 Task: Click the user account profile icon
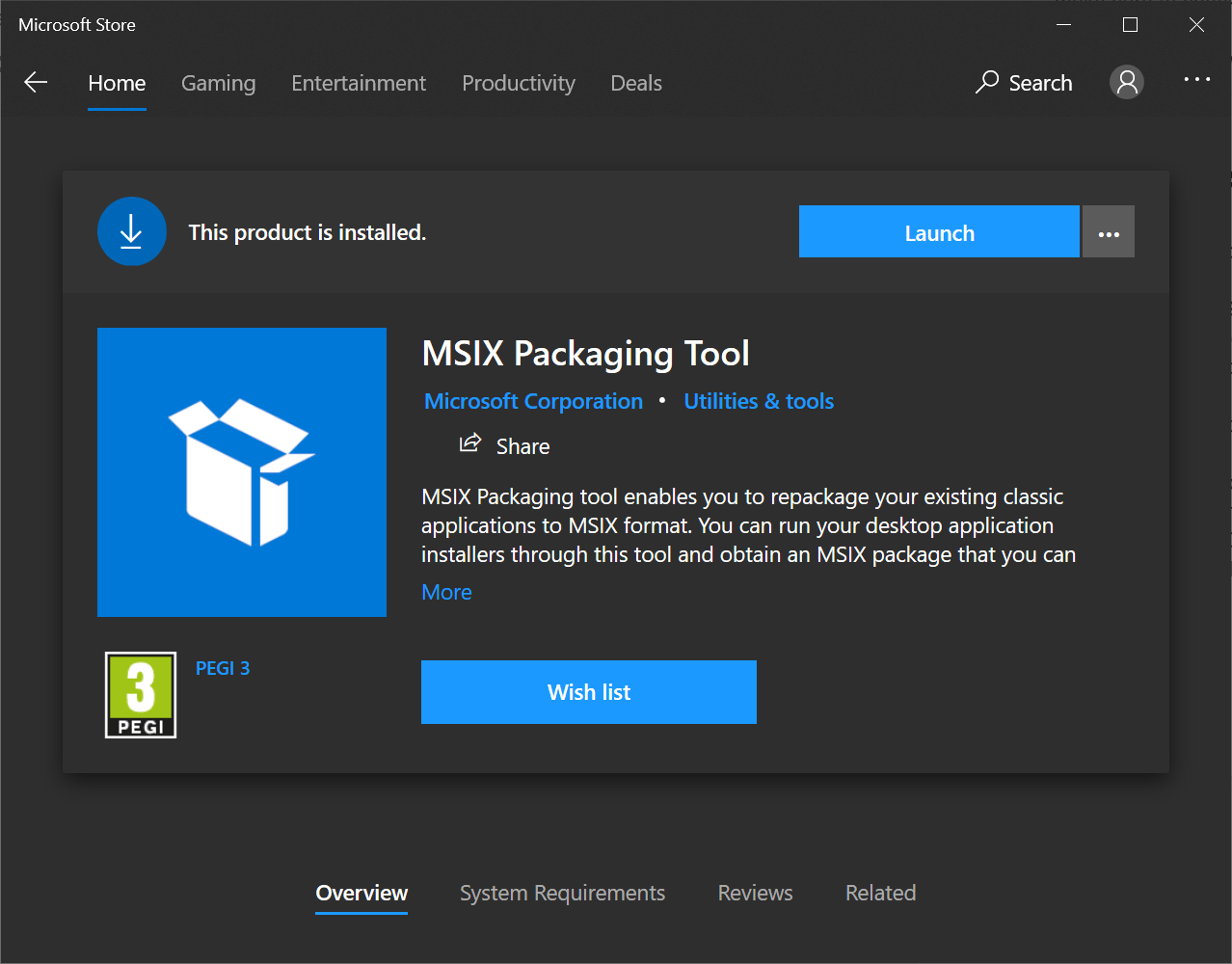pyautogui.click(x=1126, y=82)
